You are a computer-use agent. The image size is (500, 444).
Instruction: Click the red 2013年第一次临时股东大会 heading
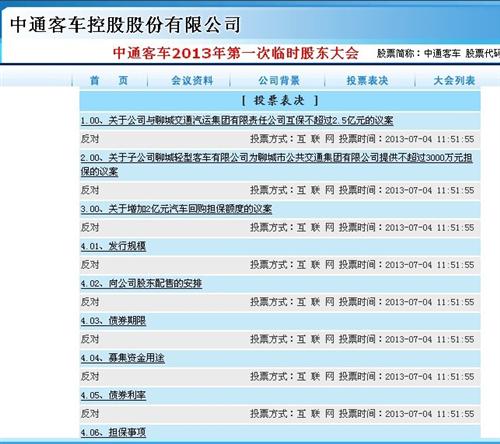[x=236, y=53]
